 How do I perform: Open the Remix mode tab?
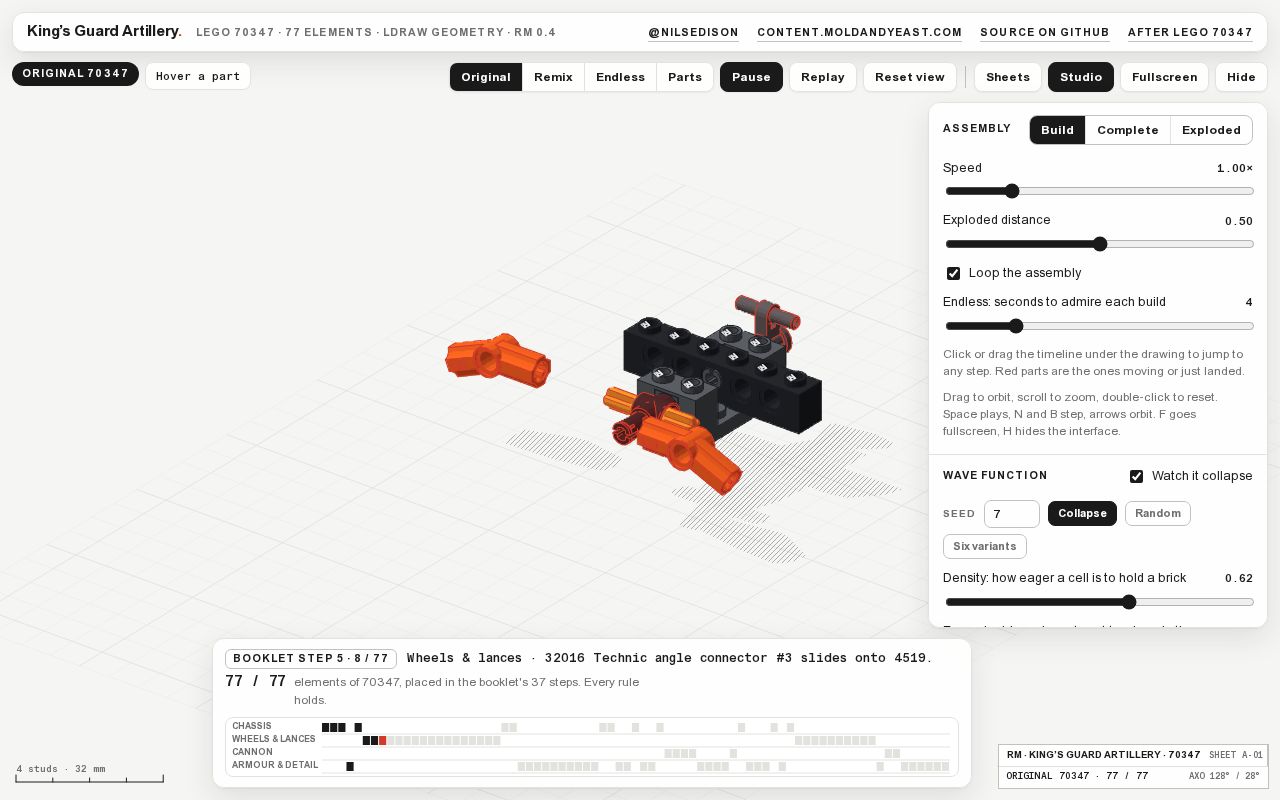click(553, 77)
